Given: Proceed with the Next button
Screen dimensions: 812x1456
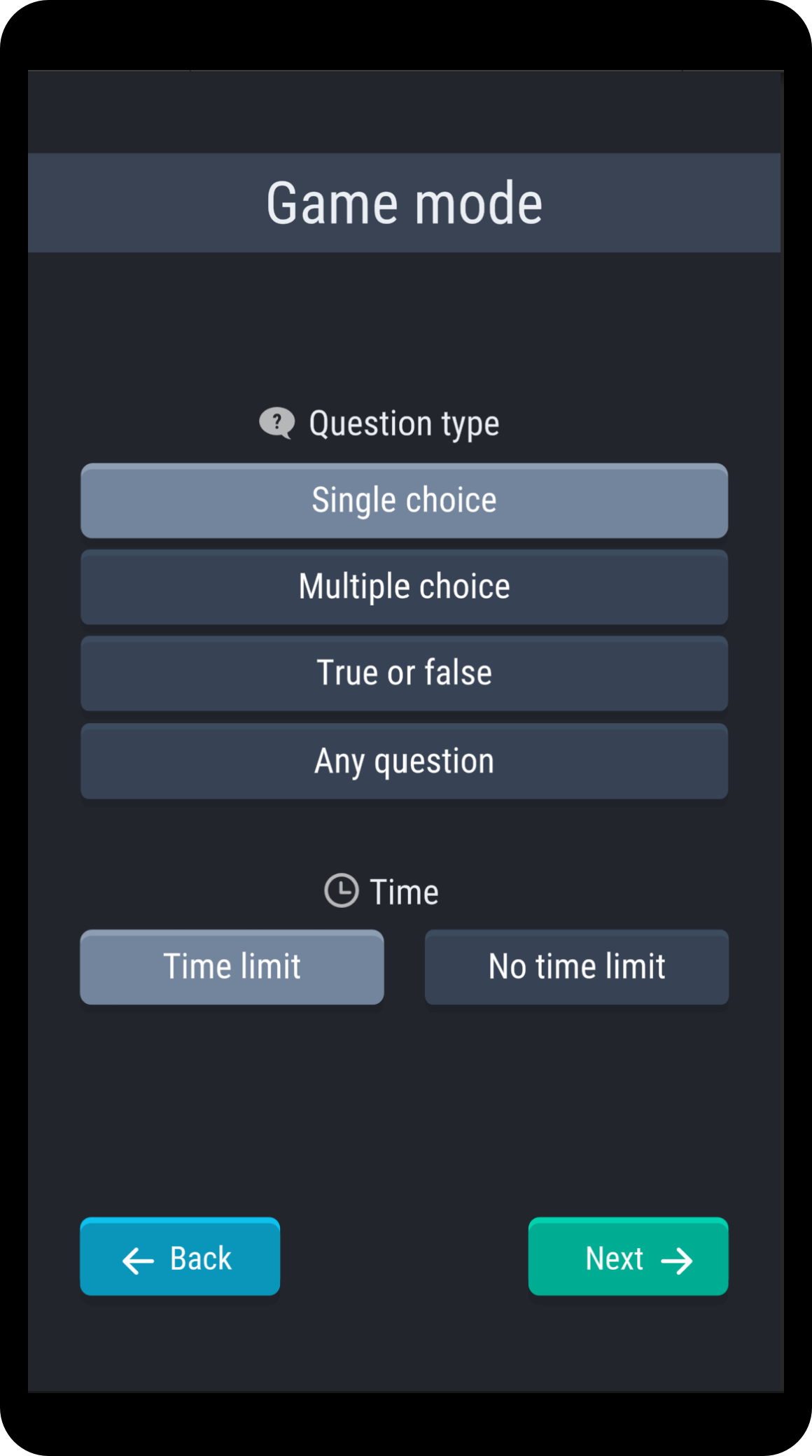Looking at the screenshot, I should click(628, 1256).
